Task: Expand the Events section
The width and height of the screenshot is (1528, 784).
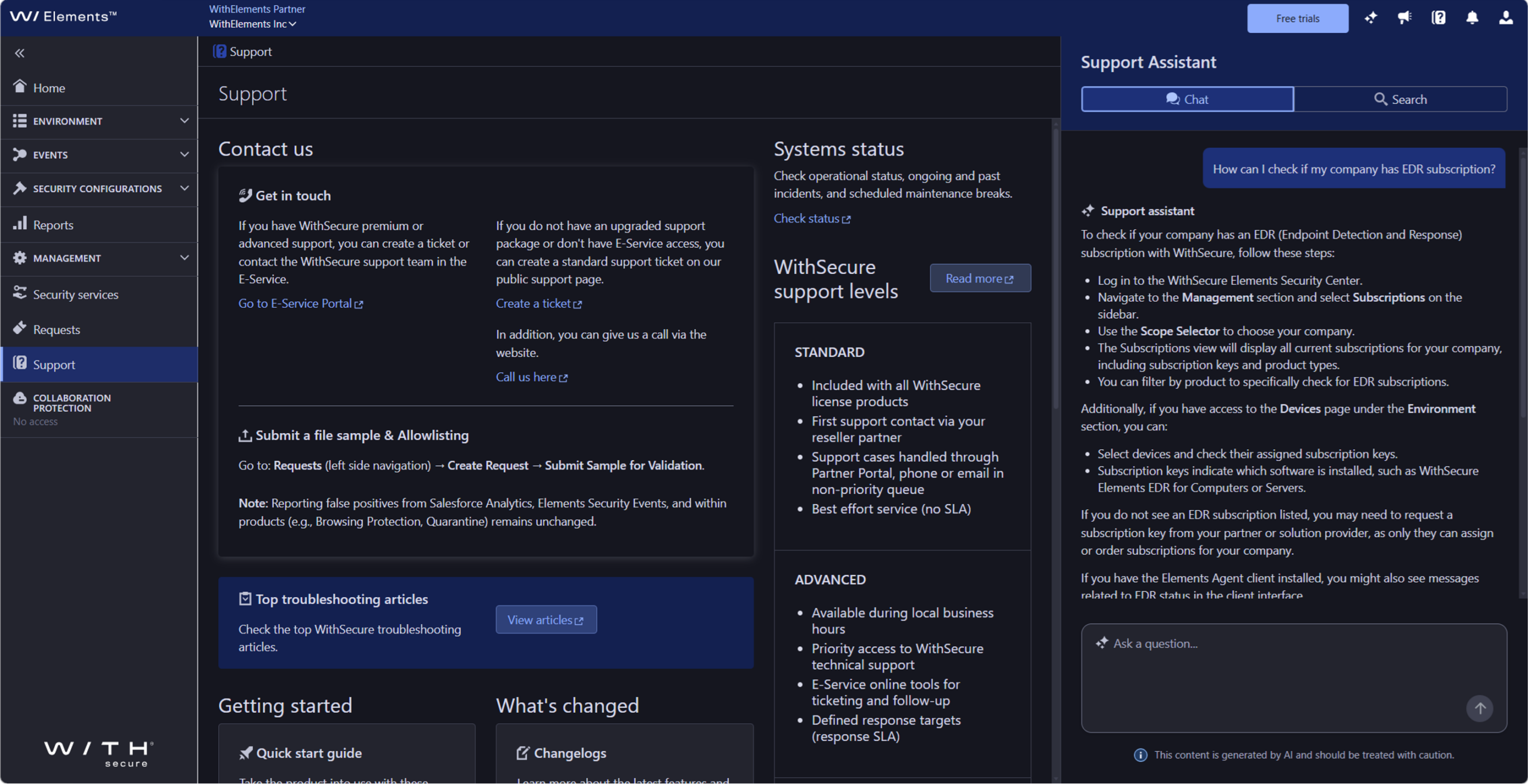Action: click(x=99, y=155)
